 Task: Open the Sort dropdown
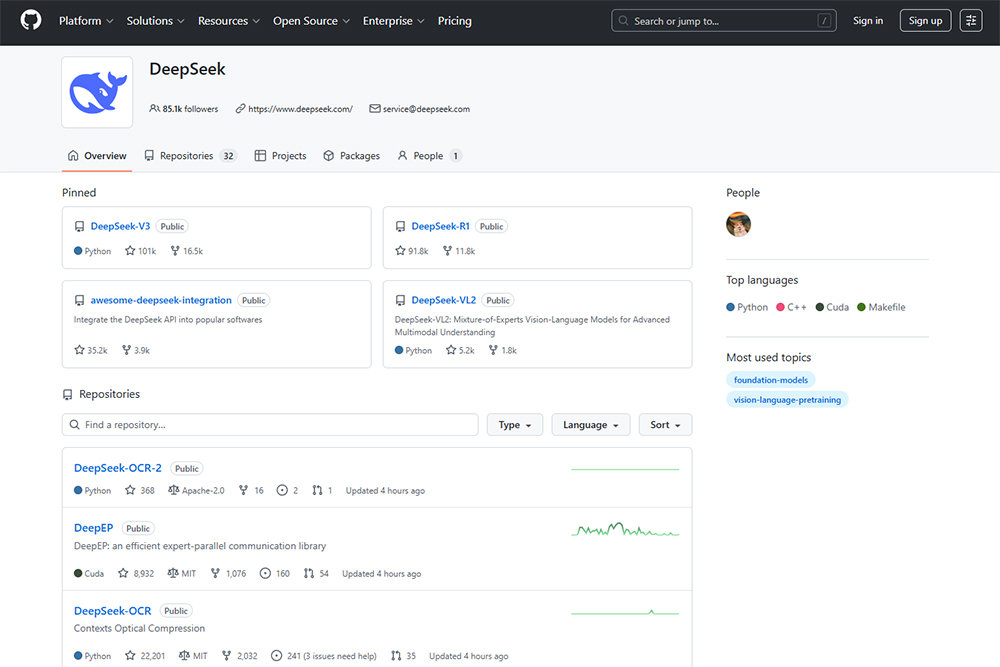click(x=665, y=425)
